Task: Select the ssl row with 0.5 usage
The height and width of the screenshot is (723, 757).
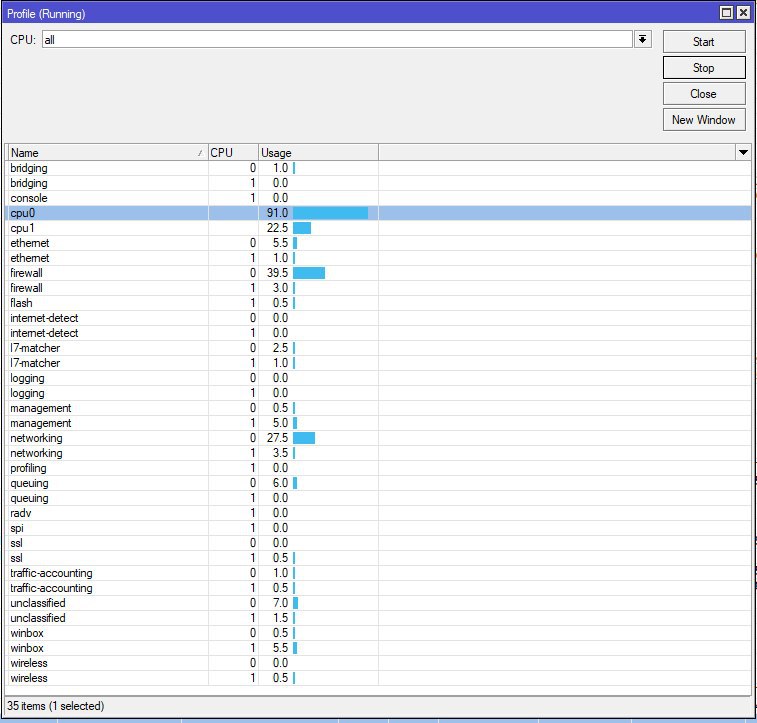Action: coord(379,557)
